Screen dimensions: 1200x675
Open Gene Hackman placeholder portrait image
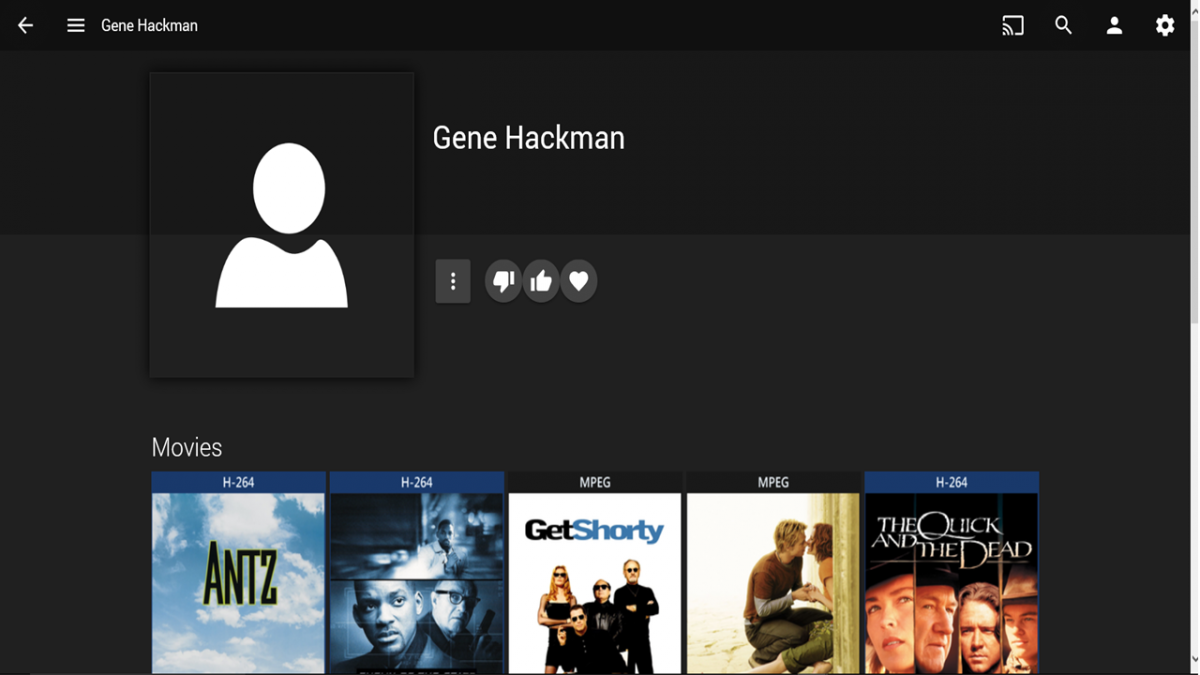point(282,225)
